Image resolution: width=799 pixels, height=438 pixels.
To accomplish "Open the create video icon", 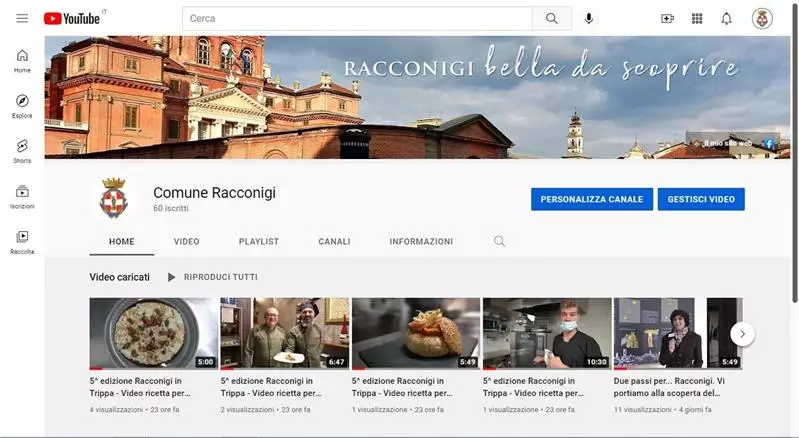I will click(668, 18).
